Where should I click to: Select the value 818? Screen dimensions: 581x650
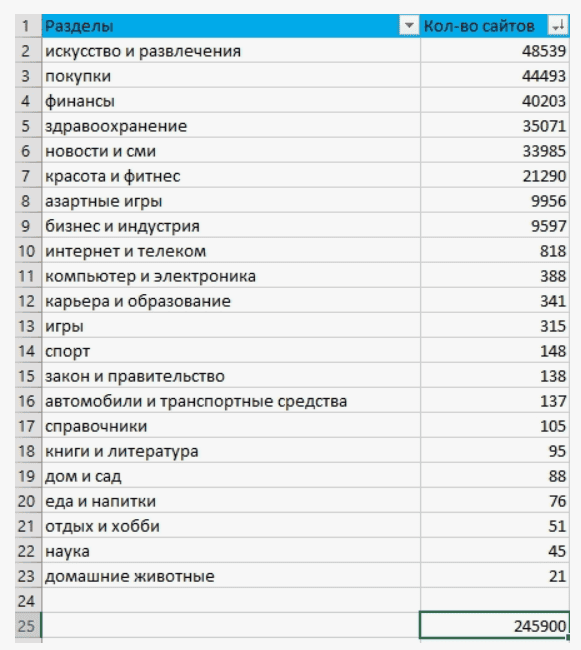coord(495,251)
